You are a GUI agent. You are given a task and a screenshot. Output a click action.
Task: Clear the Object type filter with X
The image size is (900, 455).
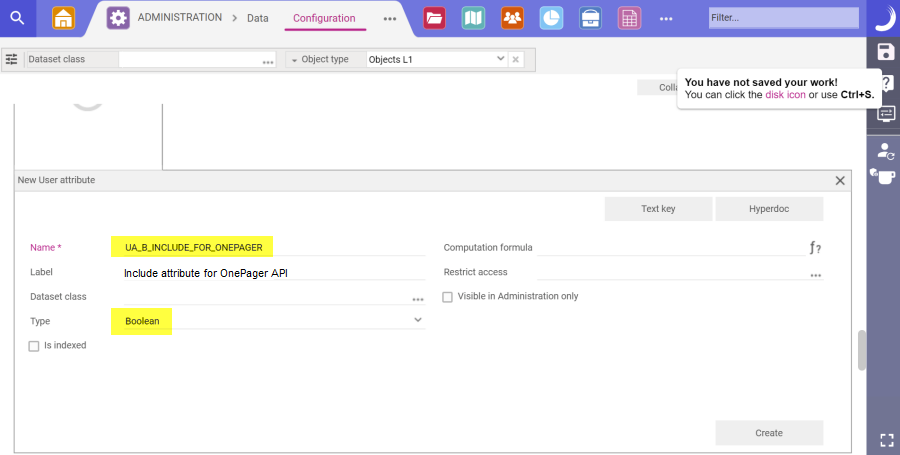coord(515,59)
